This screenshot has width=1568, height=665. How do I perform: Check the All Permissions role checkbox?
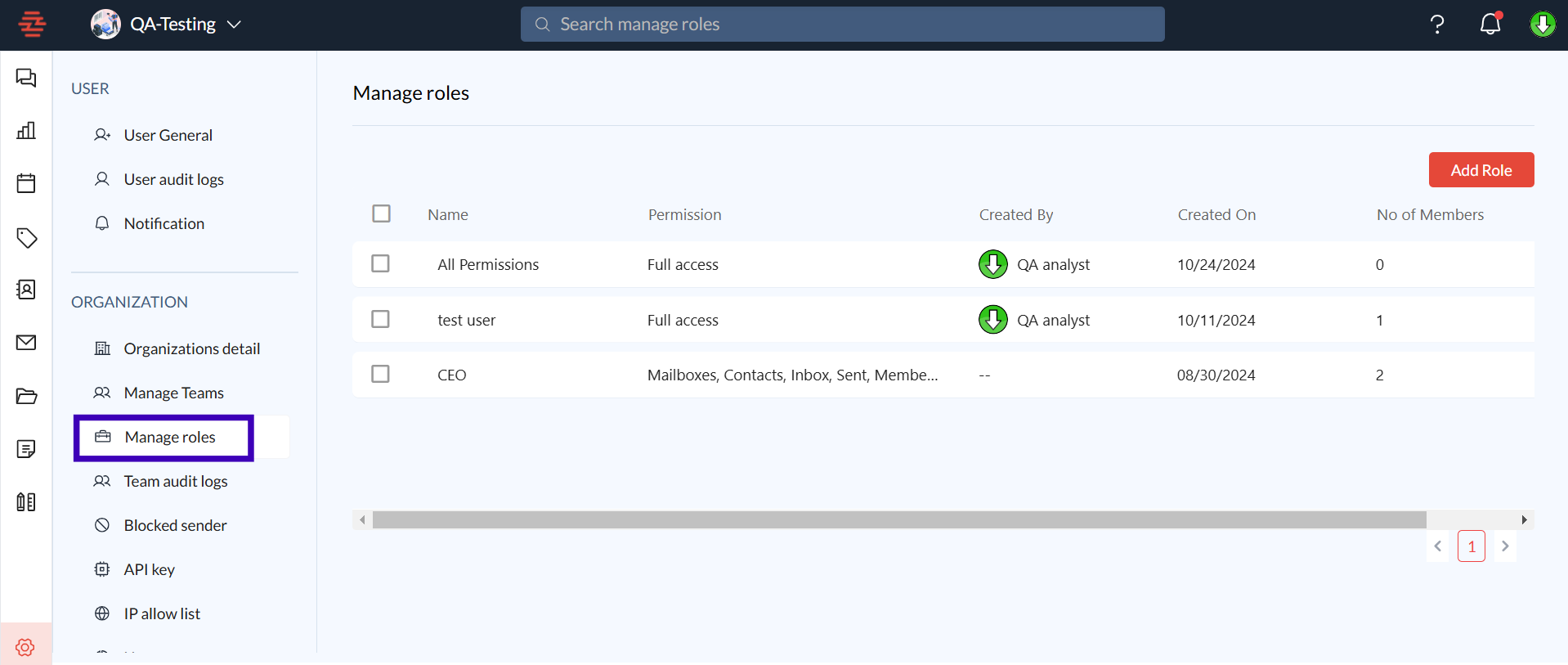(380, 263)
